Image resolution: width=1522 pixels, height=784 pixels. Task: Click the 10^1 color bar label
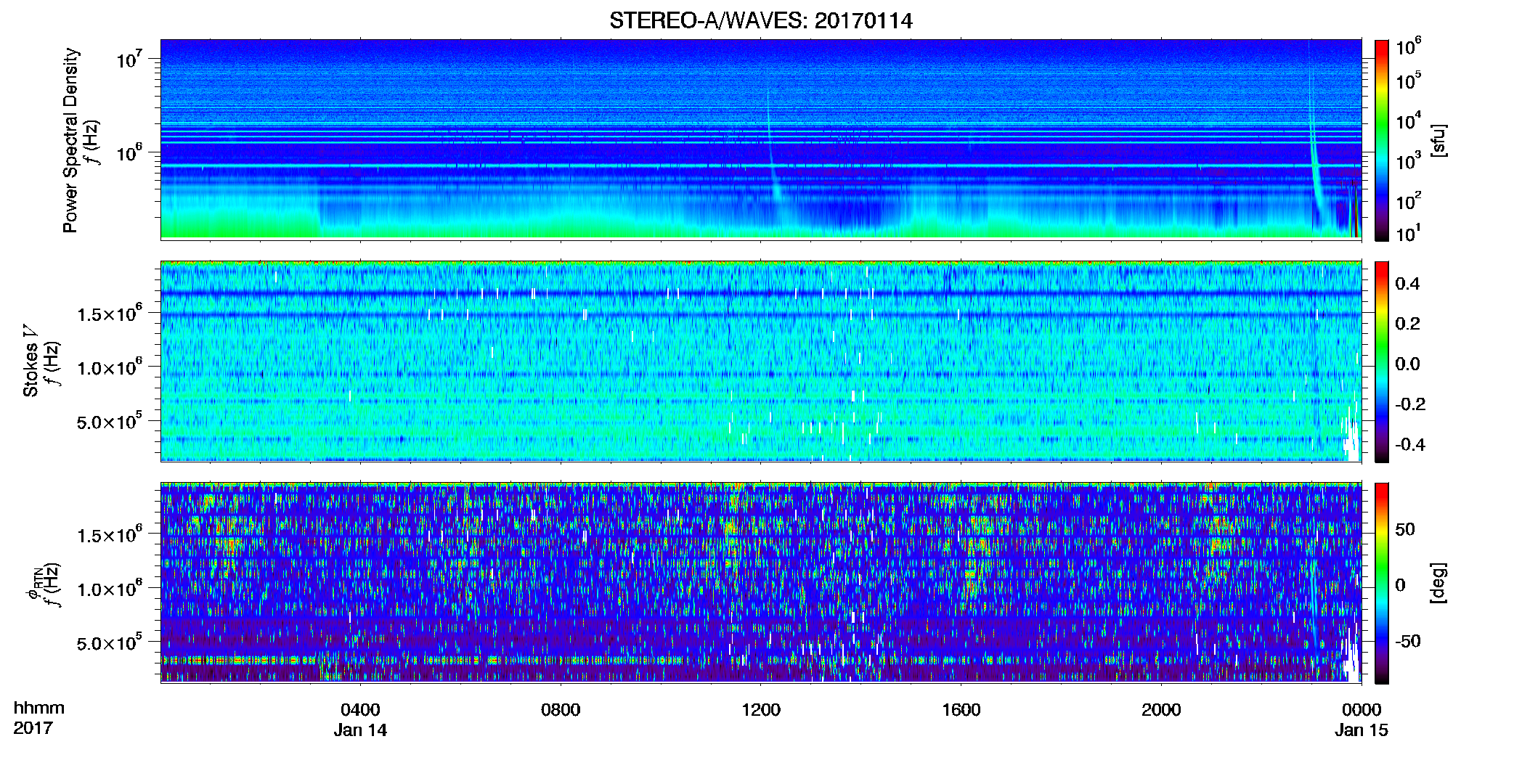click(1408, 233)
